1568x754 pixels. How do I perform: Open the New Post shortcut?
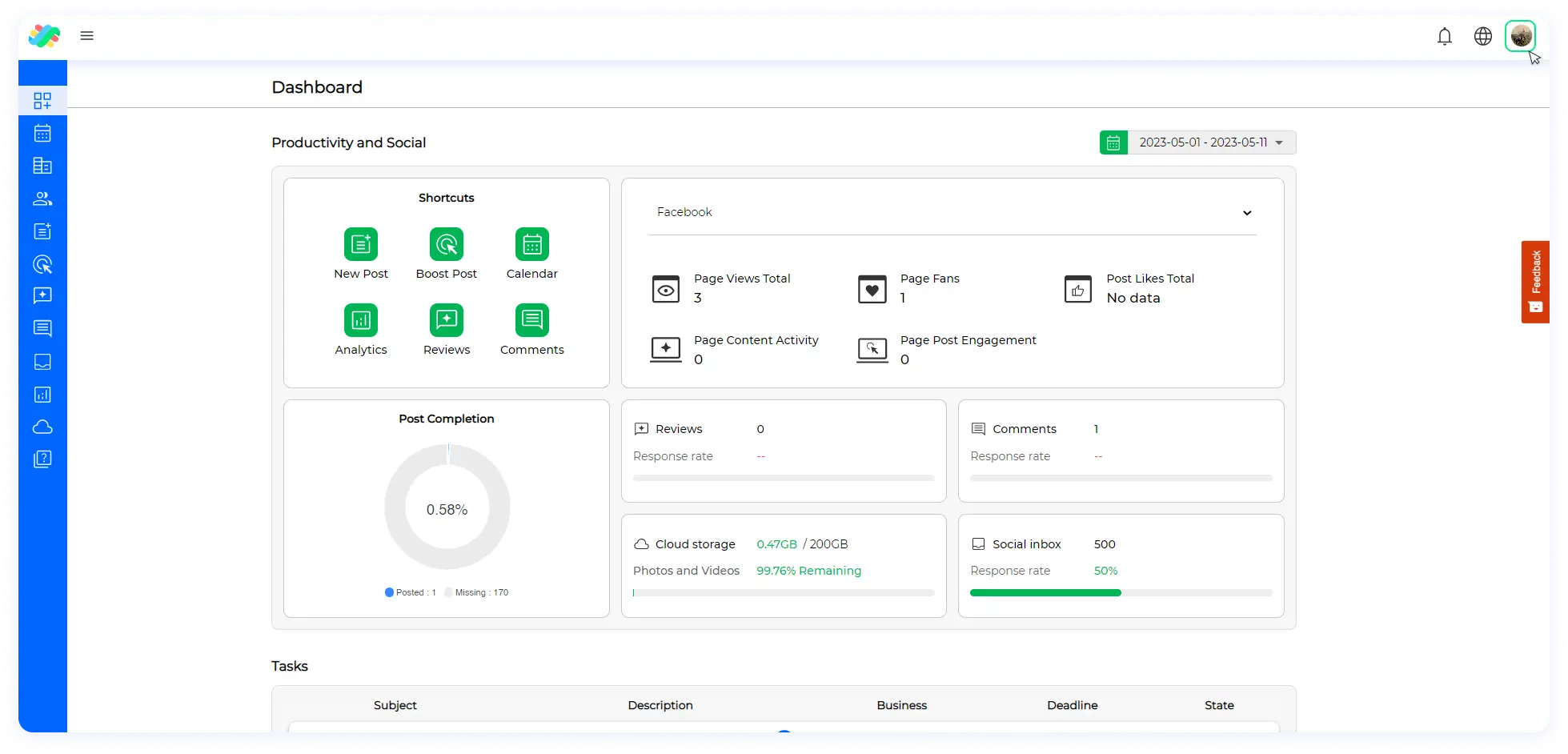coord(360,245)
